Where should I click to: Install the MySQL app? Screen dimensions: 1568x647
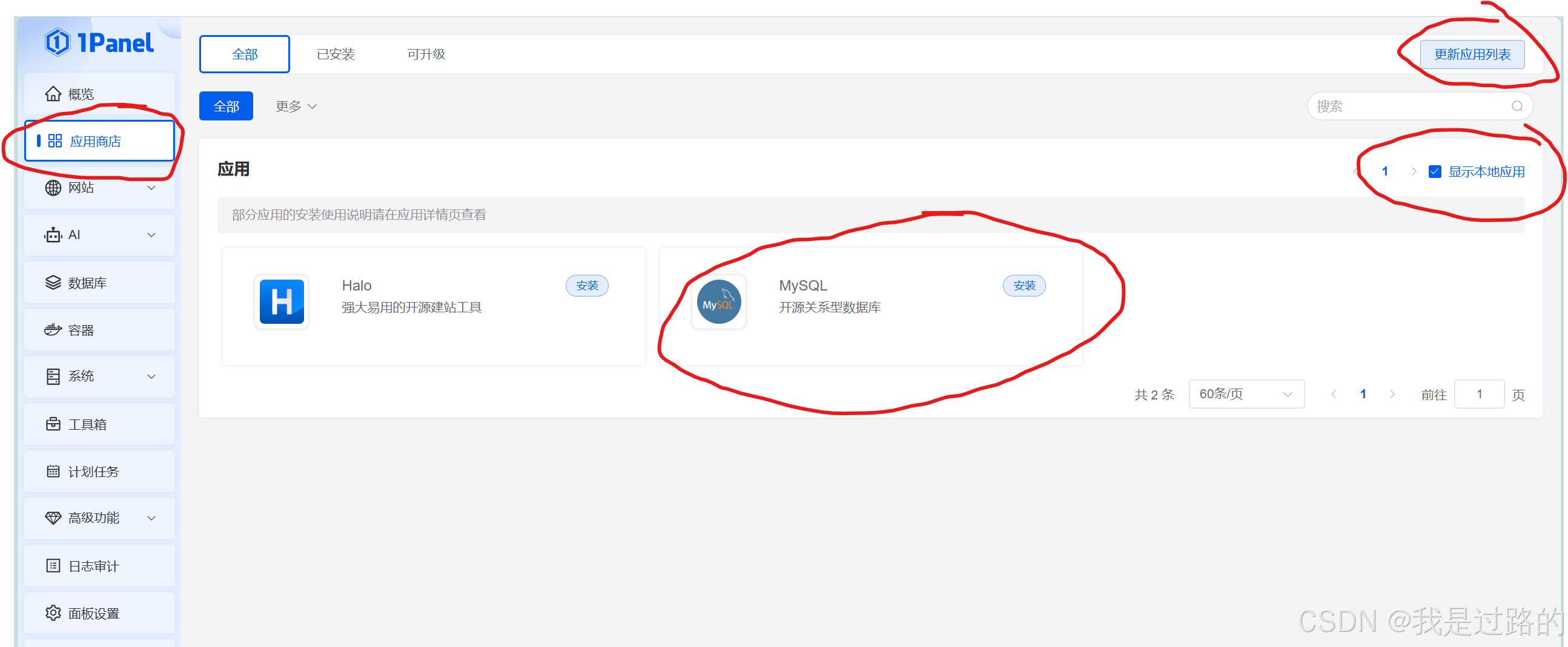click(x=1024, y=286)
